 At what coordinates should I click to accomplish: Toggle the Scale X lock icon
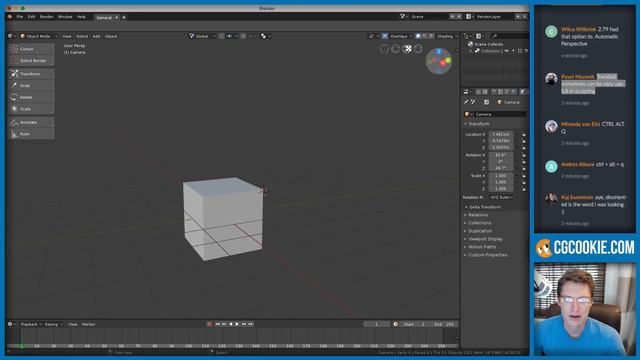pos(524,176)
